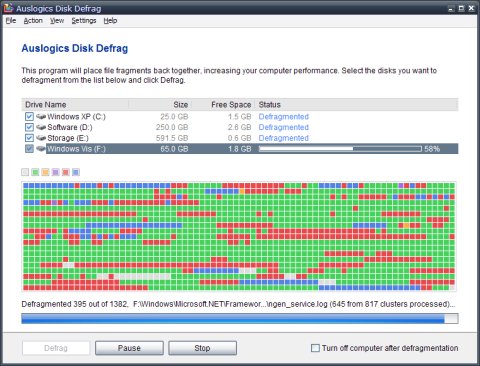The height and width of the screenshot is (366, 480).
Task: Click the 58% progress bar on F: drive
Action: click(x=340, y=148)
